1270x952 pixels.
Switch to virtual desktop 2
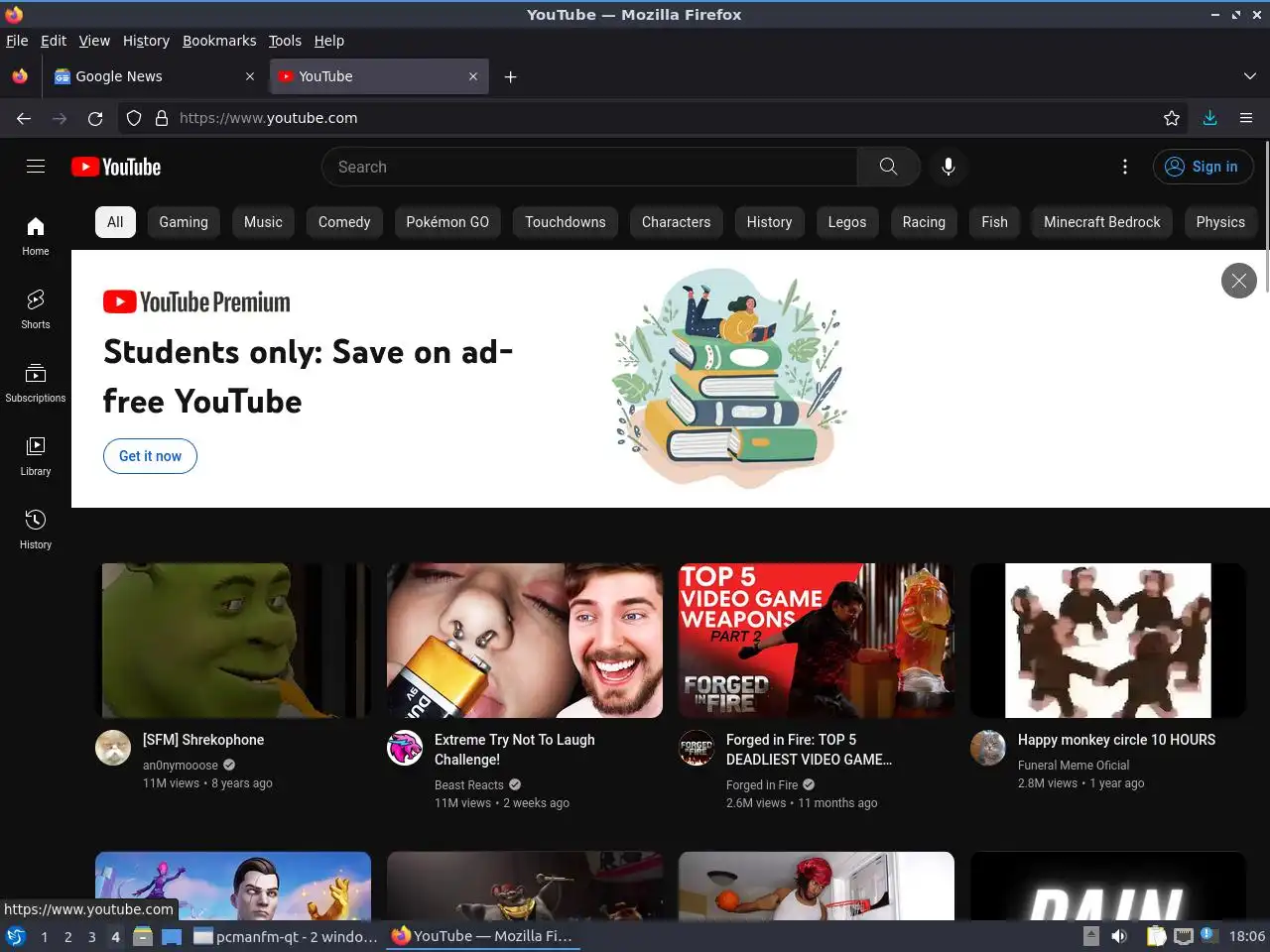(67, 936)
